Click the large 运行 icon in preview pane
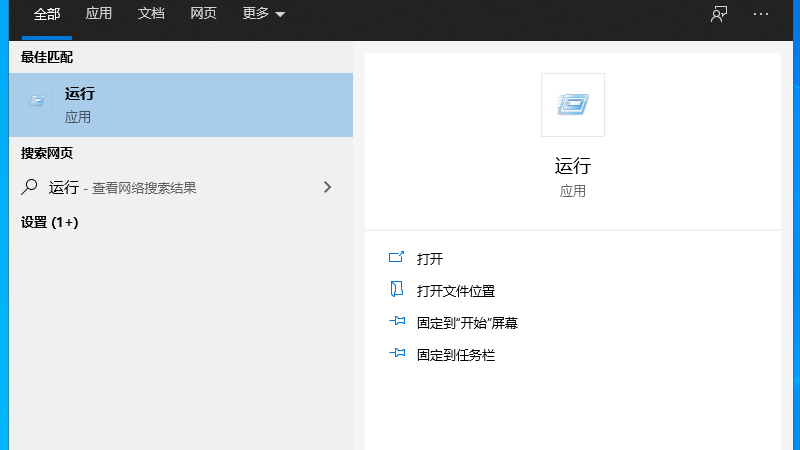 (572, 104)
